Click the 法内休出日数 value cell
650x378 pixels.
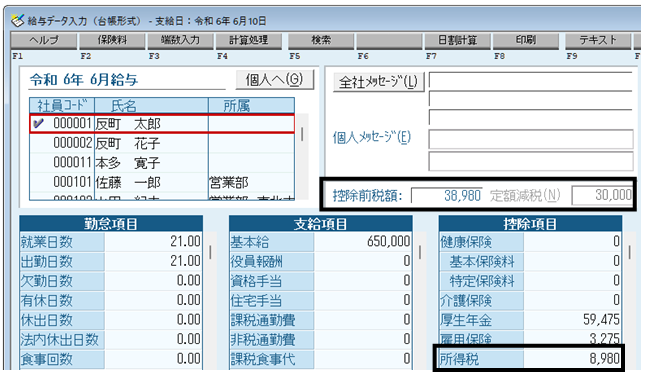(x=153, y=339)
